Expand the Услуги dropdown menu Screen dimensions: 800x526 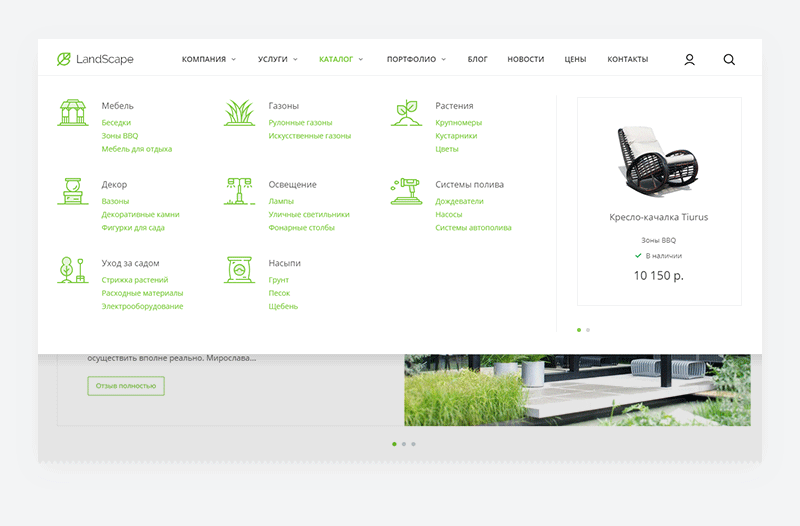pyautogui.click(x=277, y=60)
